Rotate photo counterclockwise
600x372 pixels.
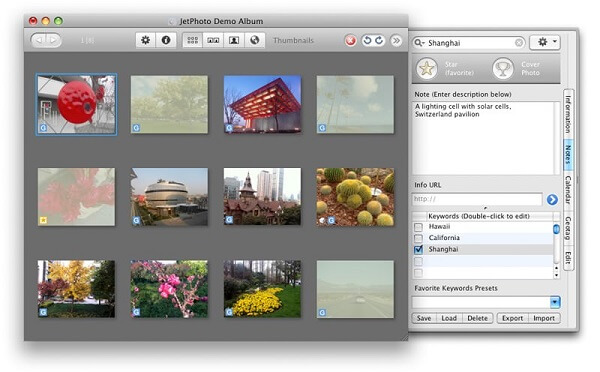coord(367,40)
